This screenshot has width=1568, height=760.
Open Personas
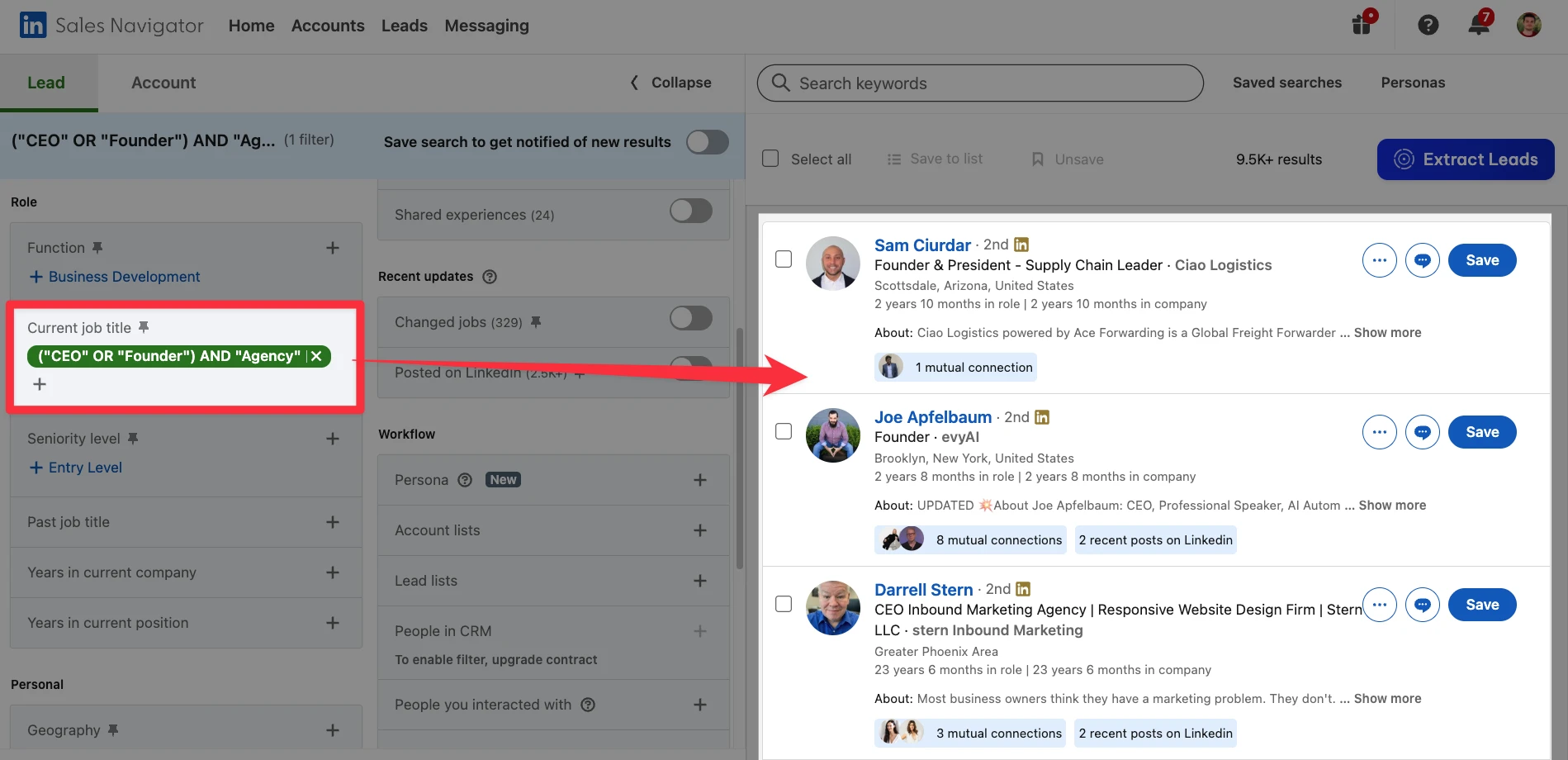click(1413, 83)
